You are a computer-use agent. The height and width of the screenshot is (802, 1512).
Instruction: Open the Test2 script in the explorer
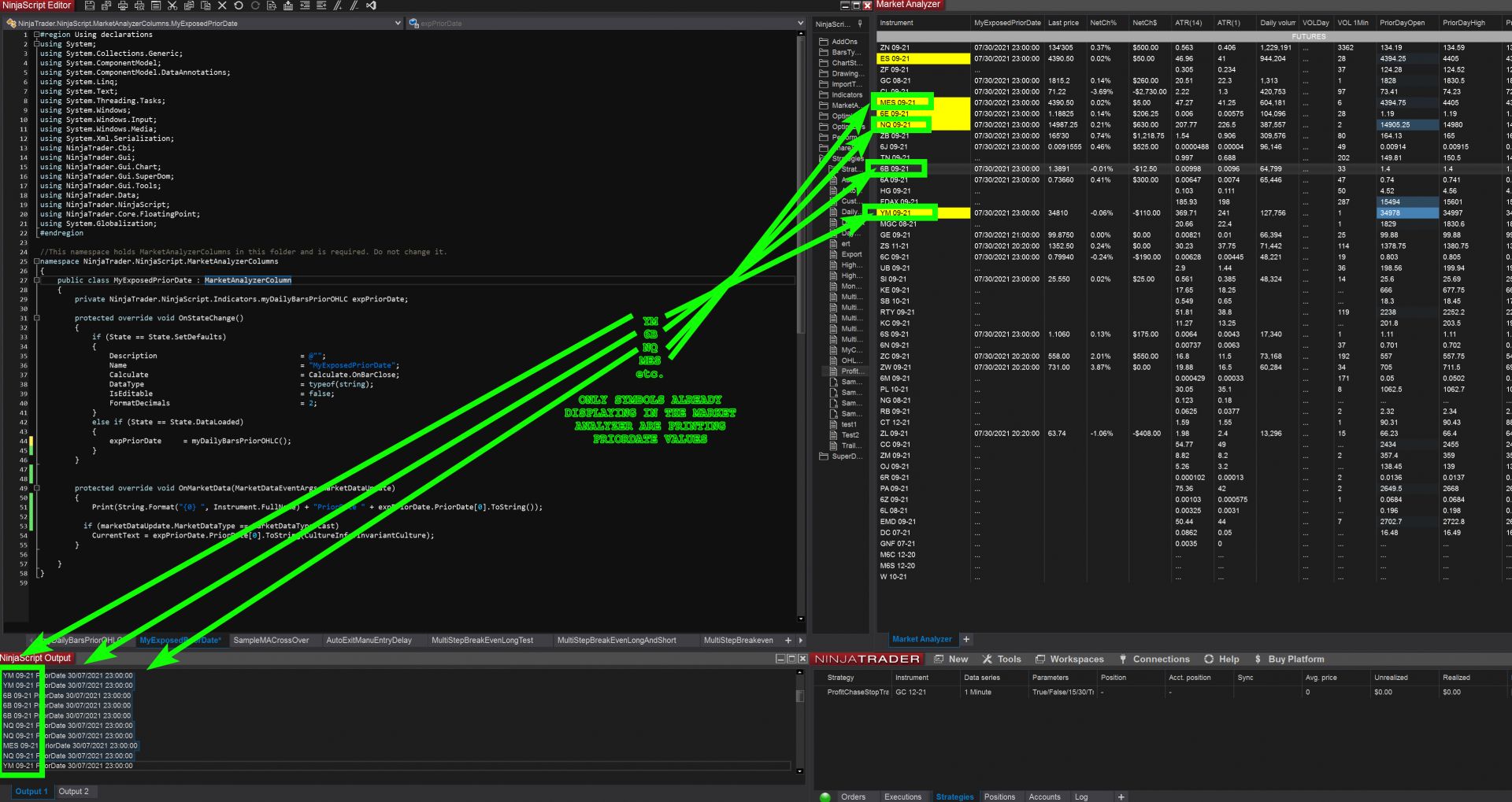click(x=846, y=434)
